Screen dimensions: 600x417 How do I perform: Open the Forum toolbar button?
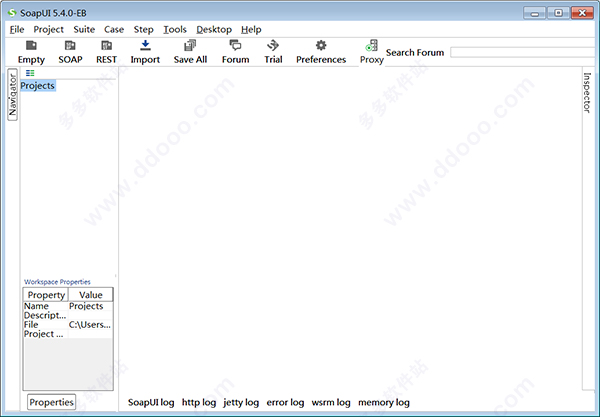(x=235, y=52)
